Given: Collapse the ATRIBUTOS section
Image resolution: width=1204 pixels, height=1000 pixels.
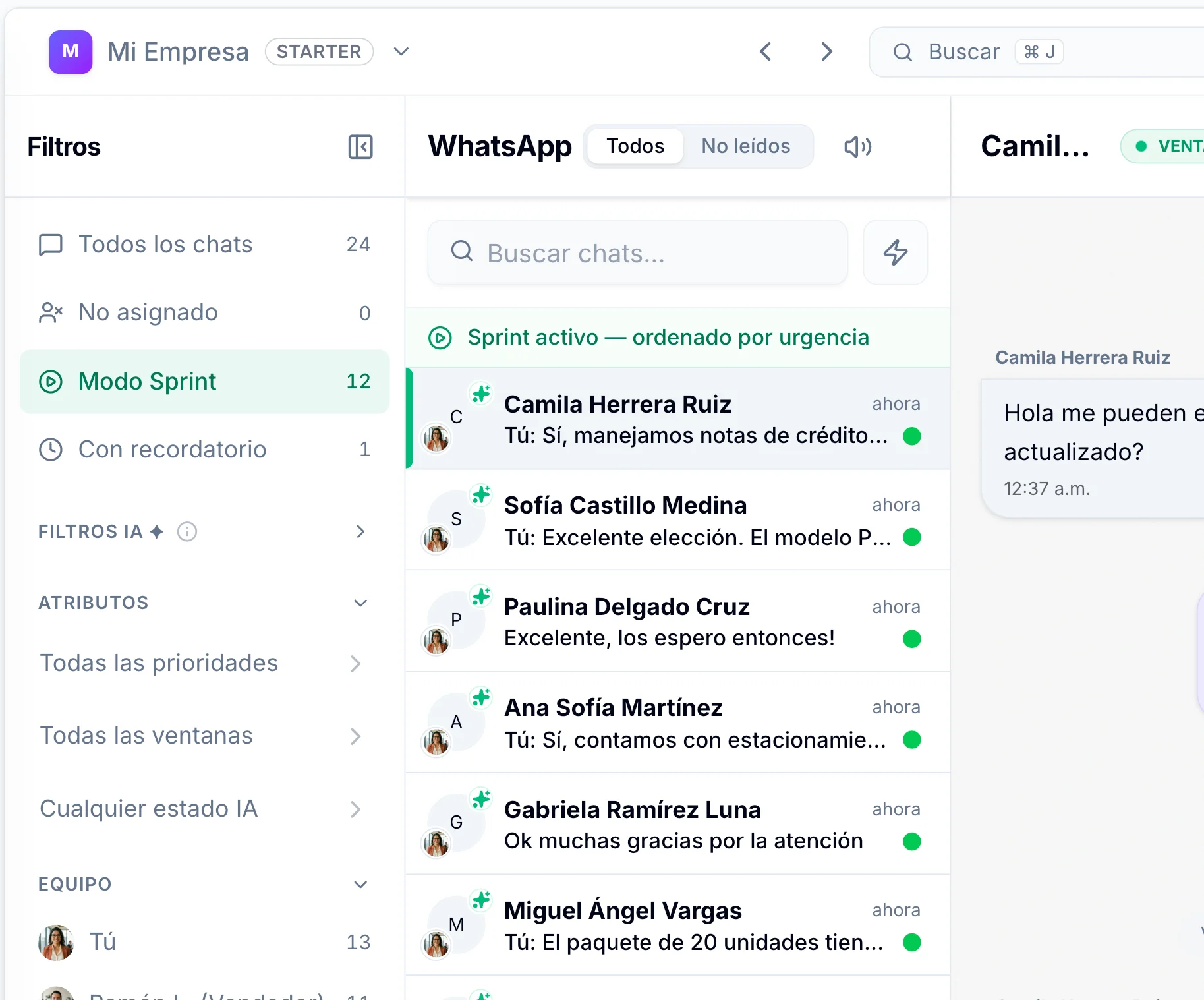Looking at the screenshot, I should click(360, 603).
